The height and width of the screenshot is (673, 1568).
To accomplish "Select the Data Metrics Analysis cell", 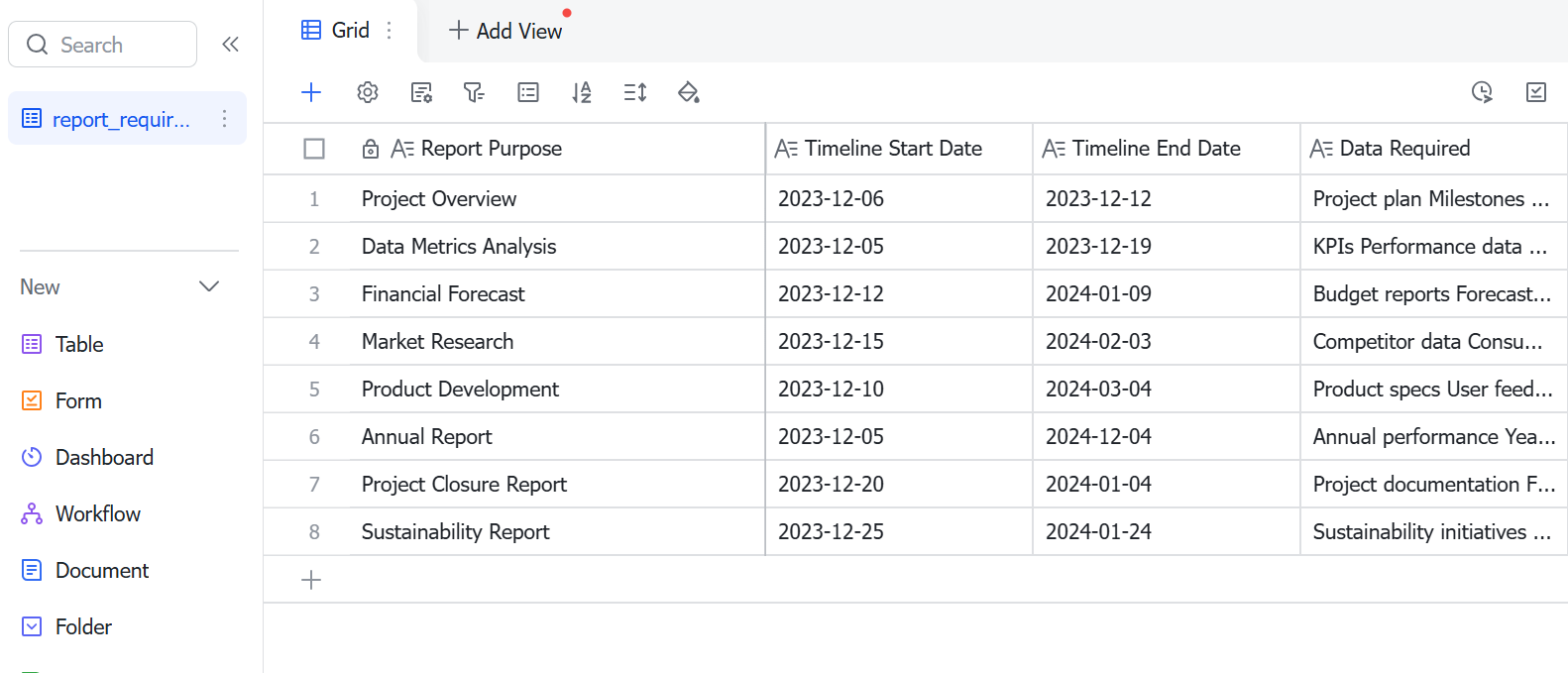I will point(557,247).
